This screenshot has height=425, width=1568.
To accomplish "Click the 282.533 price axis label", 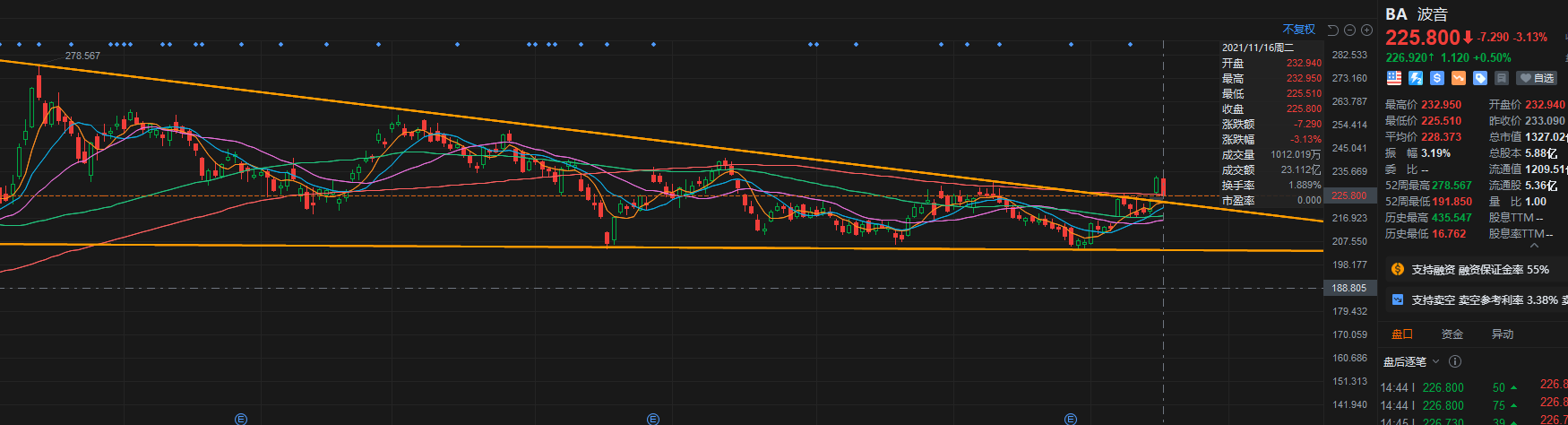I will (x=1350, y=55).
